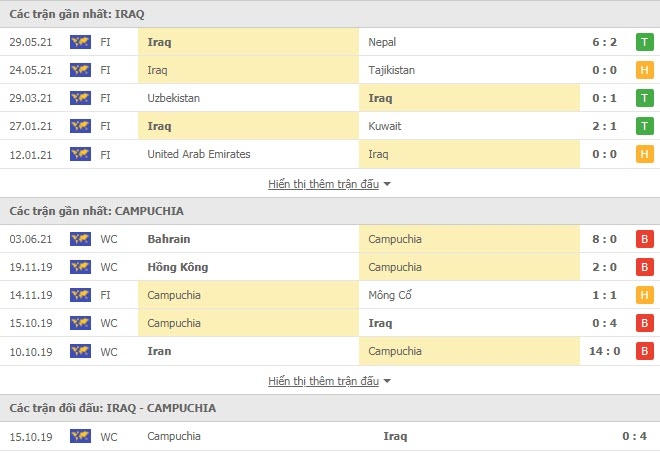The image size is (660, 453).
Task: Click the red B badge on Bahrain–Campuchia row
Action: point(644,239)
